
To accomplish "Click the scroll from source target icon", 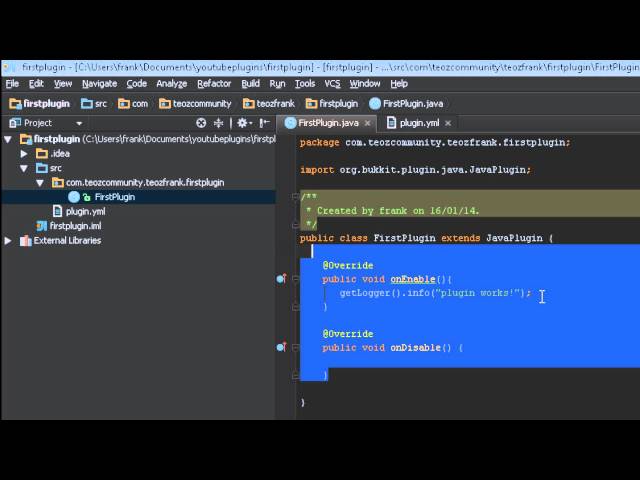I will point(201,123).
